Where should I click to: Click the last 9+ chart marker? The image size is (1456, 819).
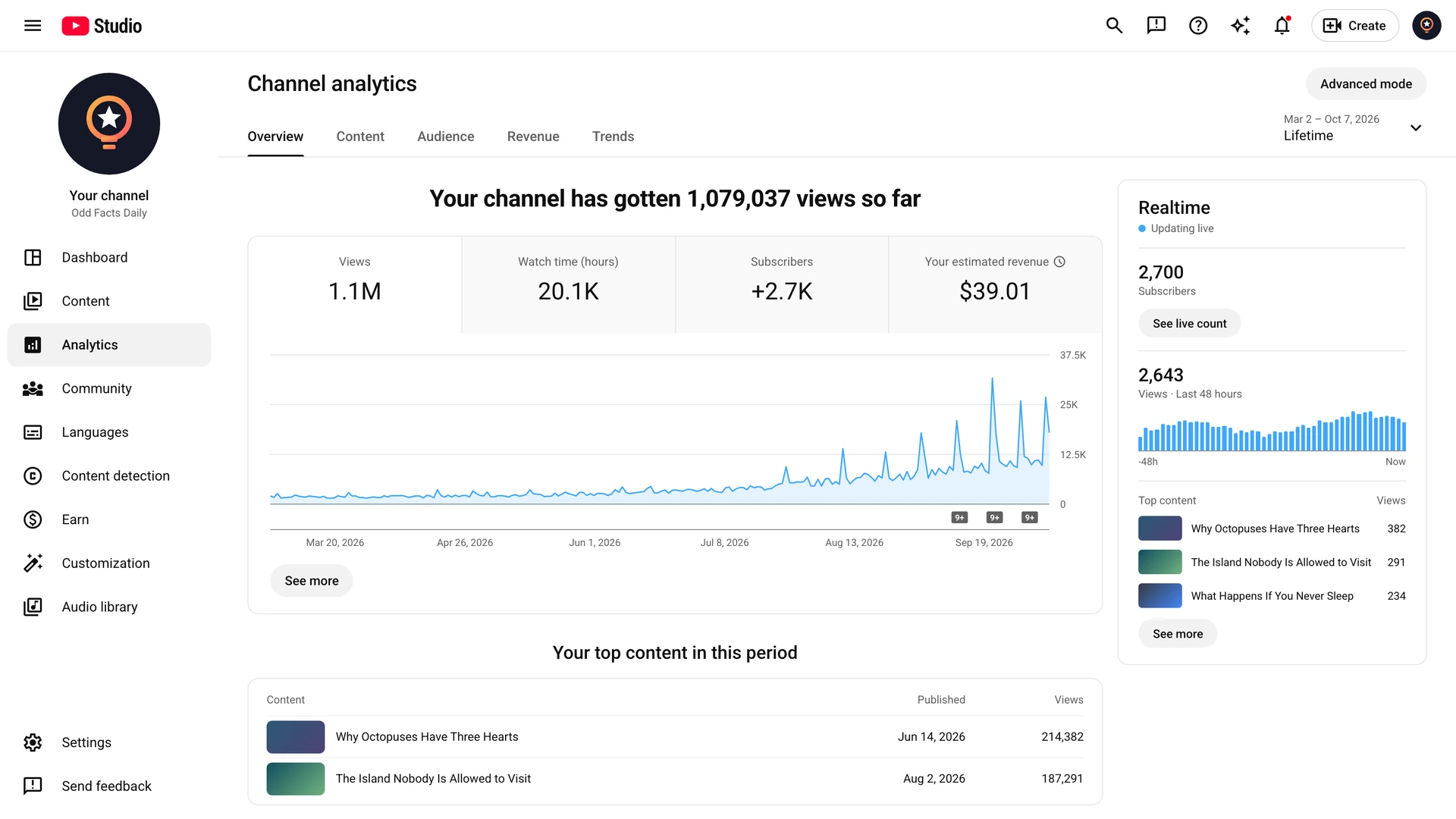click(1029, 518)
